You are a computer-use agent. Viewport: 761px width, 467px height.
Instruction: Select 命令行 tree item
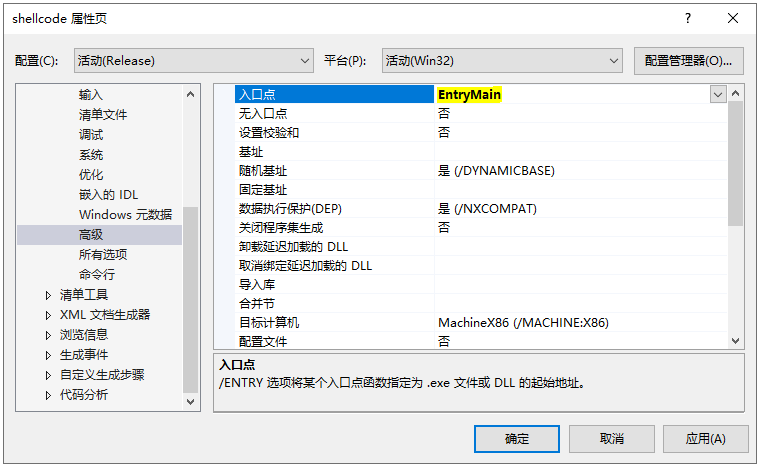coord(97,275)
